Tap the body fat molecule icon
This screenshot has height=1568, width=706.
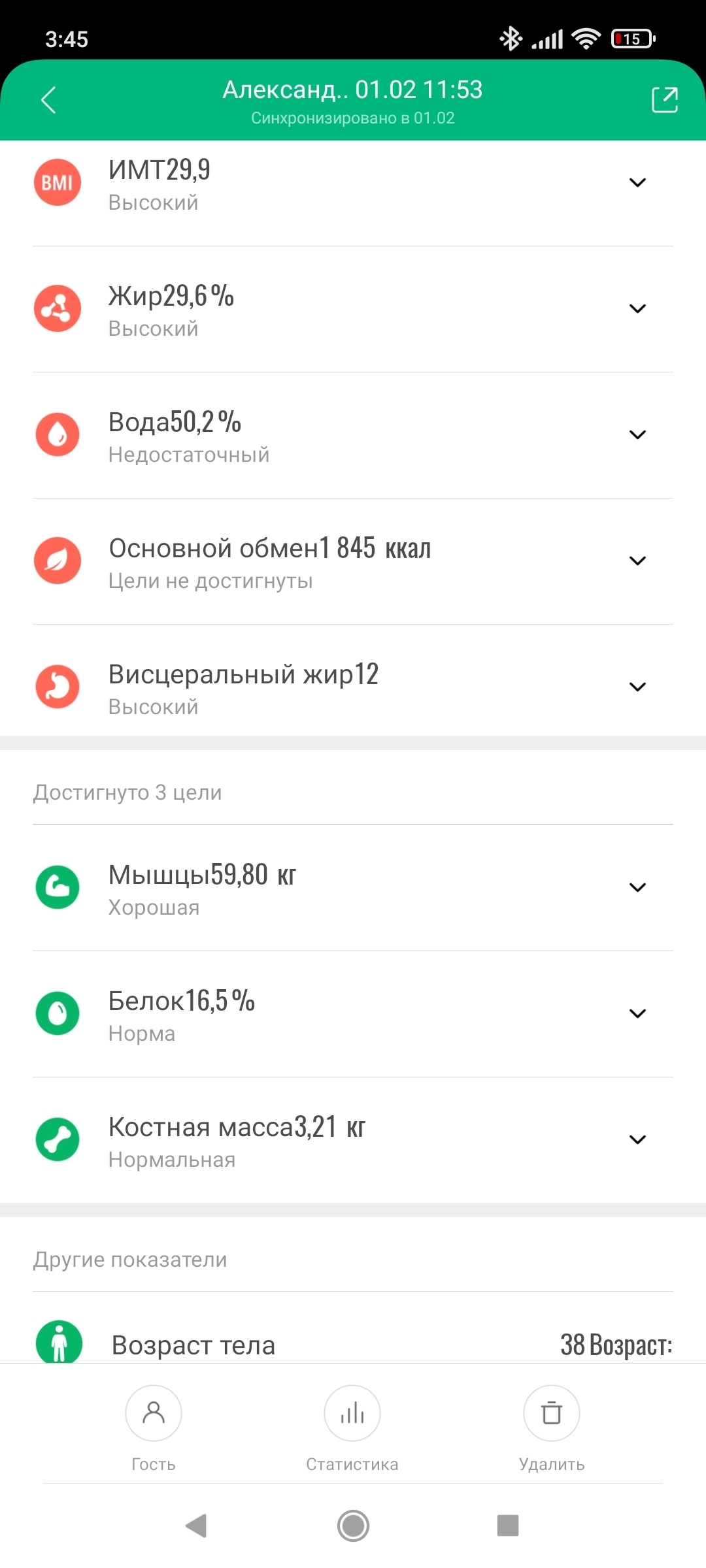58,308
